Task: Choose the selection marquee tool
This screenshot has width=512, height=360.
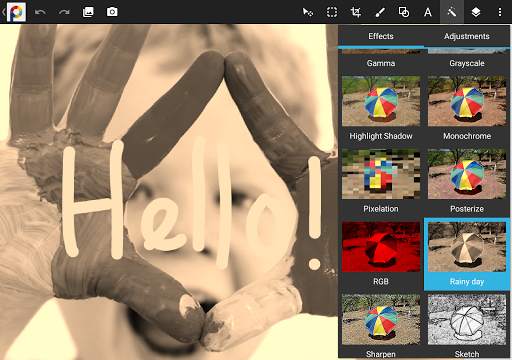Action: point(332,12)
